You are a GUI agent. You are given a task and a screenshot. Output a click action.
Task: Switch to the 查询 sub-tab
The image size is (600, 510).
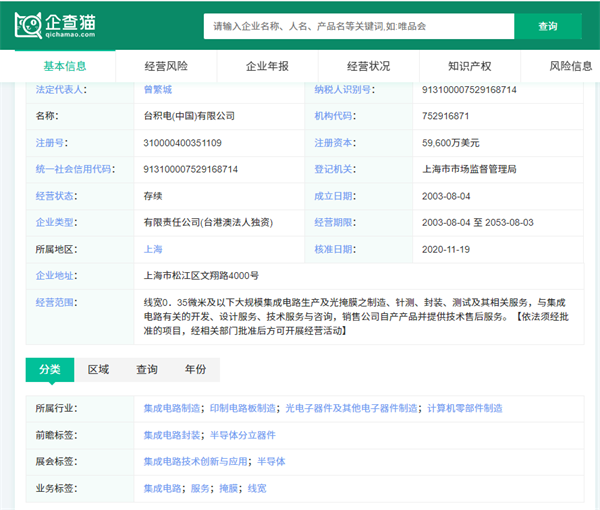click(147, 370)
